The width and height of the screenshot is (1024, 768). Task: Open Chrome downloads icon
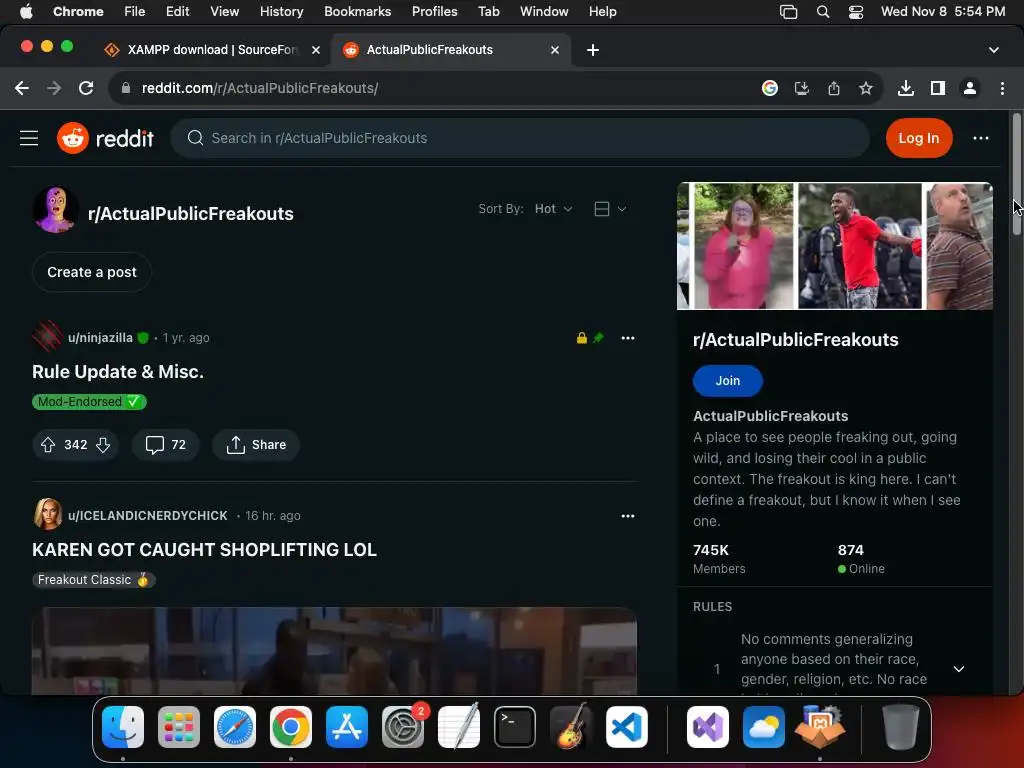(906, 88)
